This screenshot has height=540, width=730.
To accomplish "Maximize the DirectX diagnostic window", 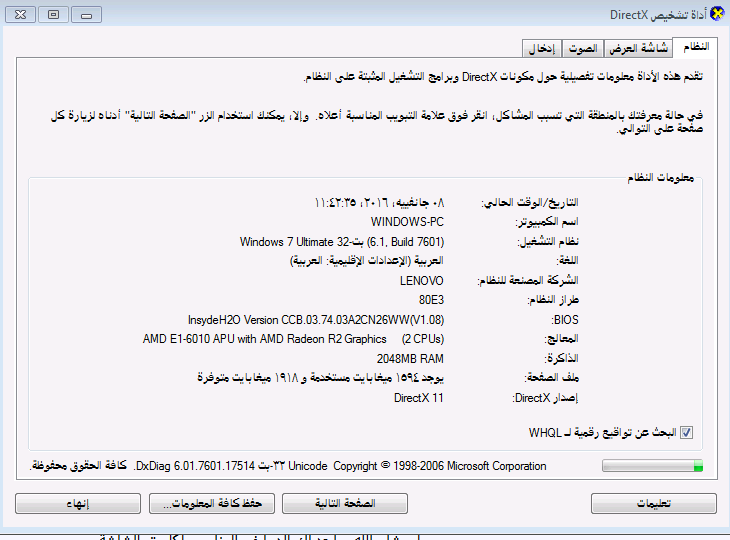I will (54, 15).
